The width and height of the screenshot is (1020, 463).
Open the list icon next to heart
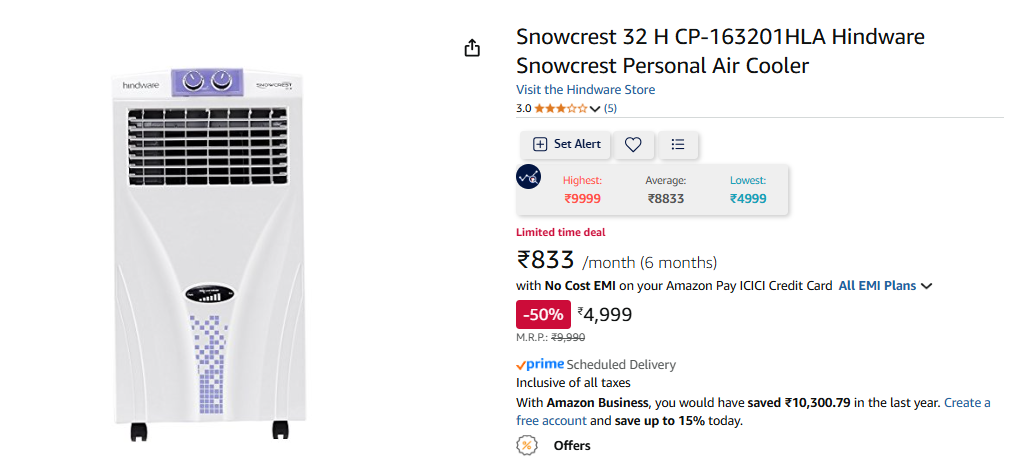coord(678,144)
